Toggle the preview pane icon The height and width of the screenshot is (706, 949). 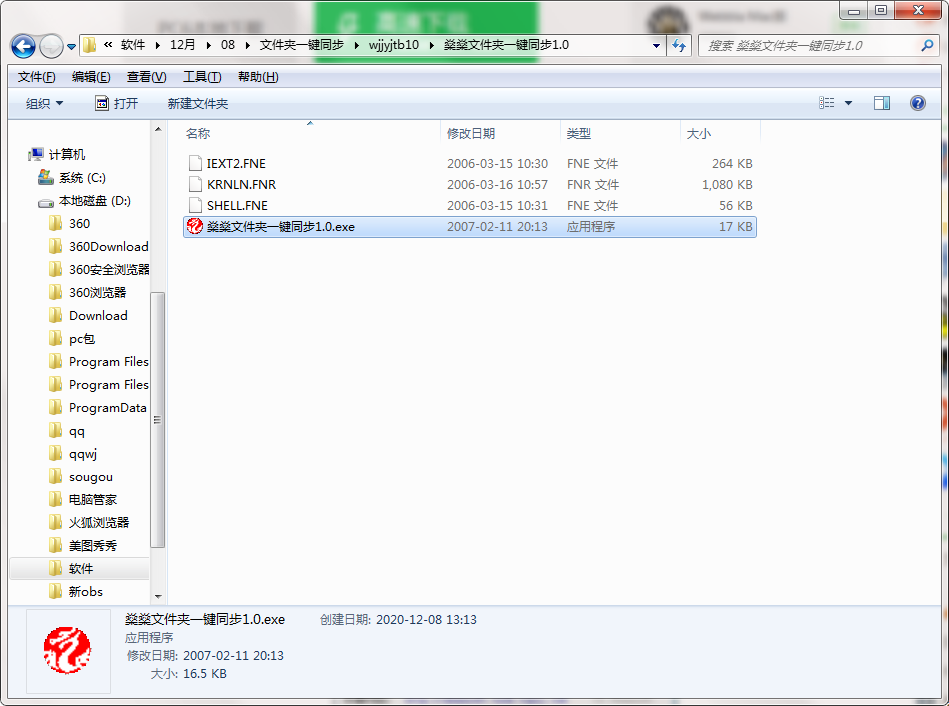(881, 102)
